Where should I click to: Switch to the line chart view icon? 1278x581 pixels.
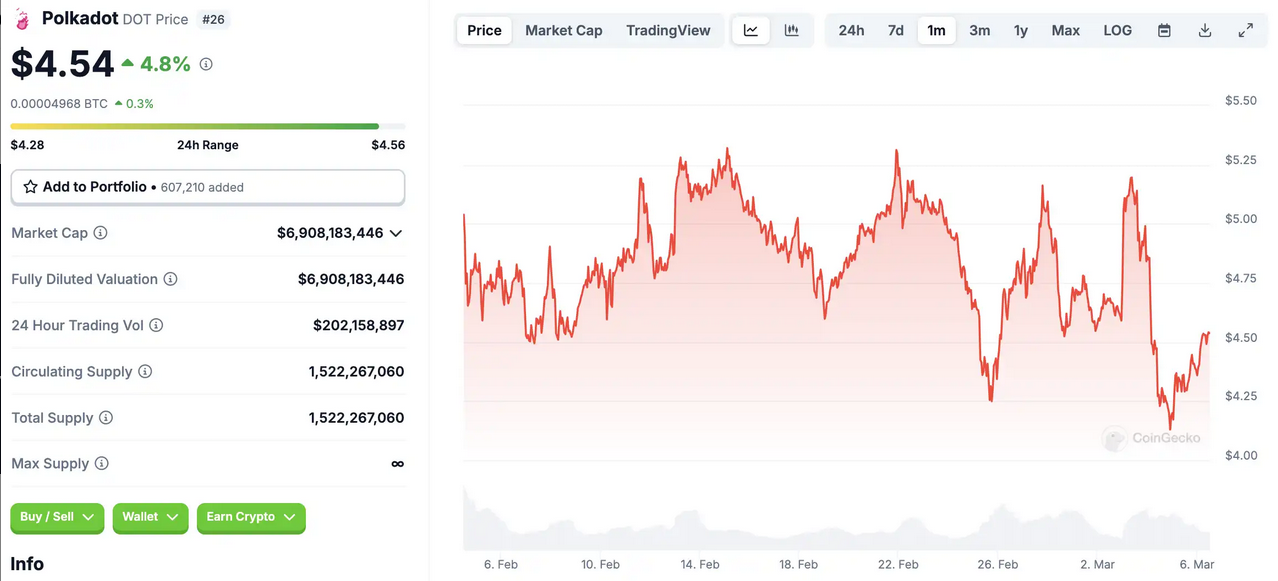751,31
